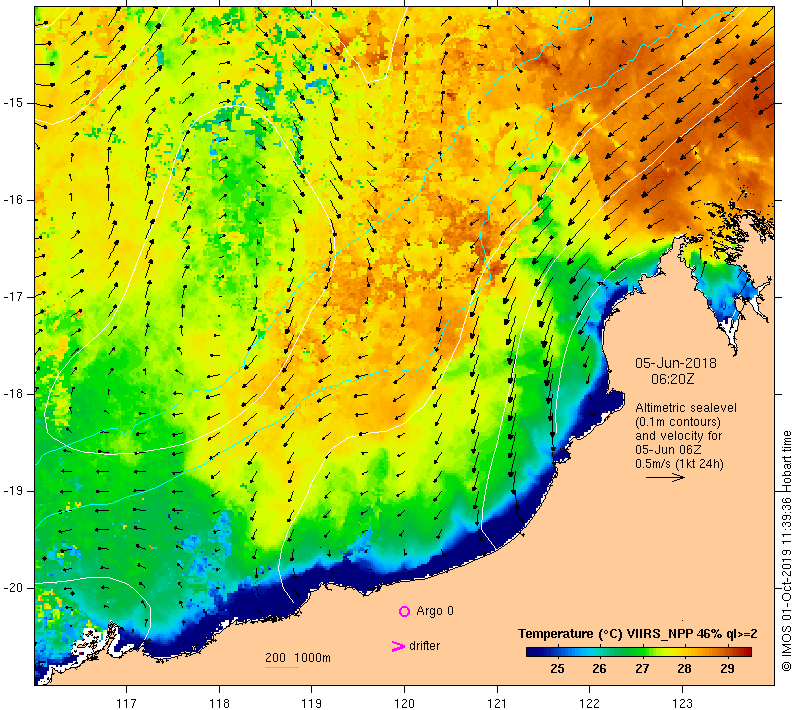The width and height of the screenshot is (800, 710).
Task: Click the magenta drifter arrowhead symbol
Action: [x=398, y=646]
